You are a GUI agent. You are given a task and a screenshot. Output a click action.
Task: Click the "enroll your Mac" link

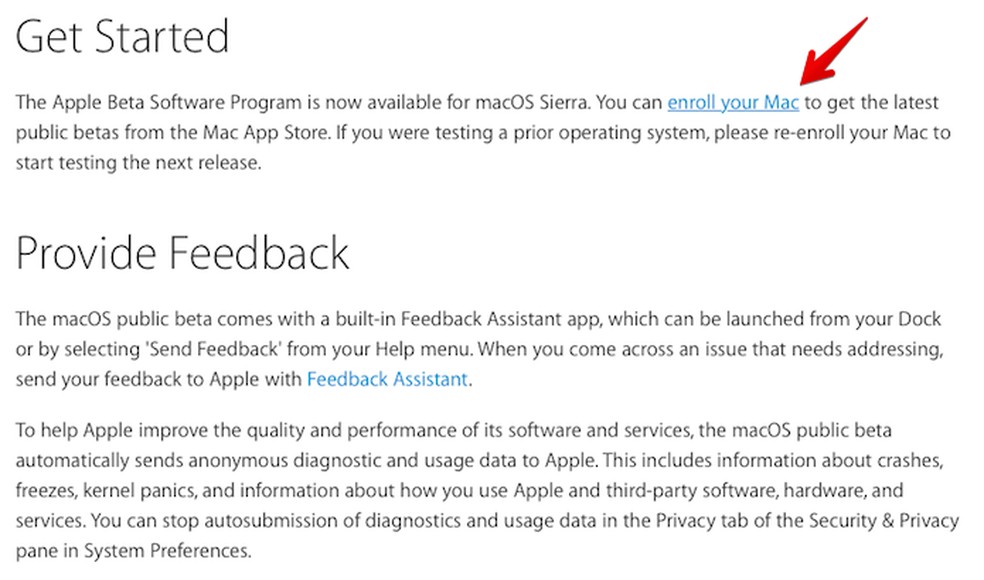pyautogui.click(x=732, y=103)
